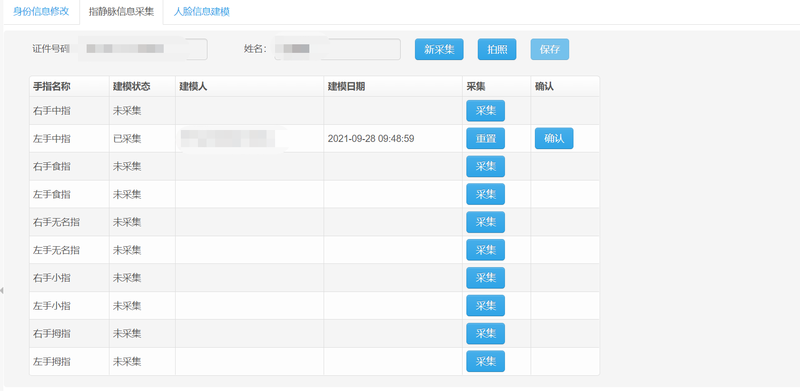Click 未采集 status in 左手拇指 row
Image resolution: width=800 pixels, height=391 pixels.
142,361
